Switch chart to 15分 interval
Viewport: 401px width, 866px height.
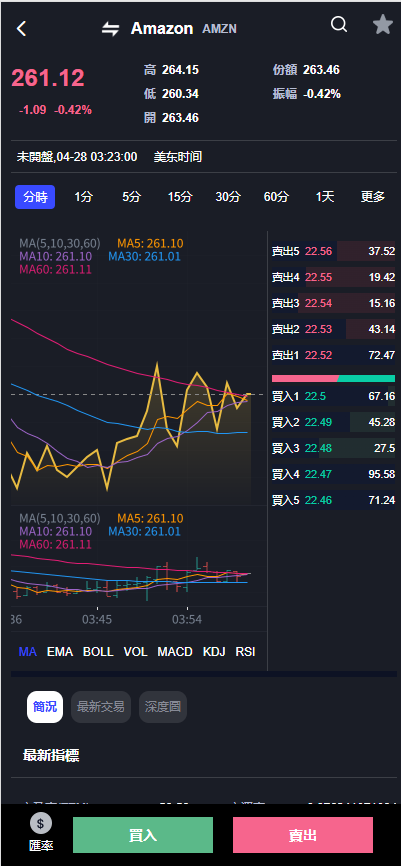[180, 197]
